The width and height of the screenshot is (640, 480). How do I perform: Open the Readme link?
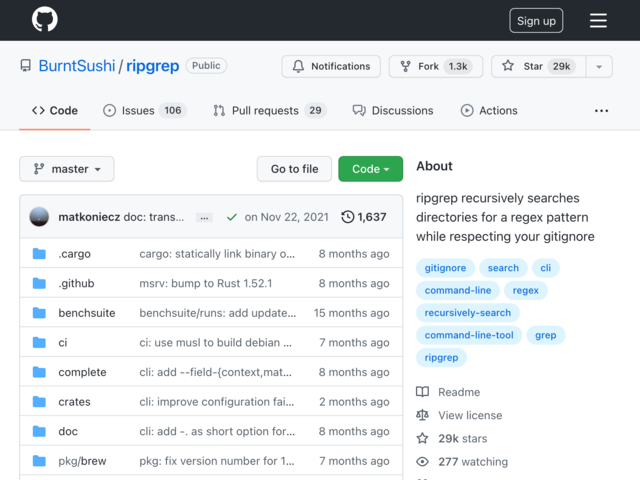pos(448,392)
